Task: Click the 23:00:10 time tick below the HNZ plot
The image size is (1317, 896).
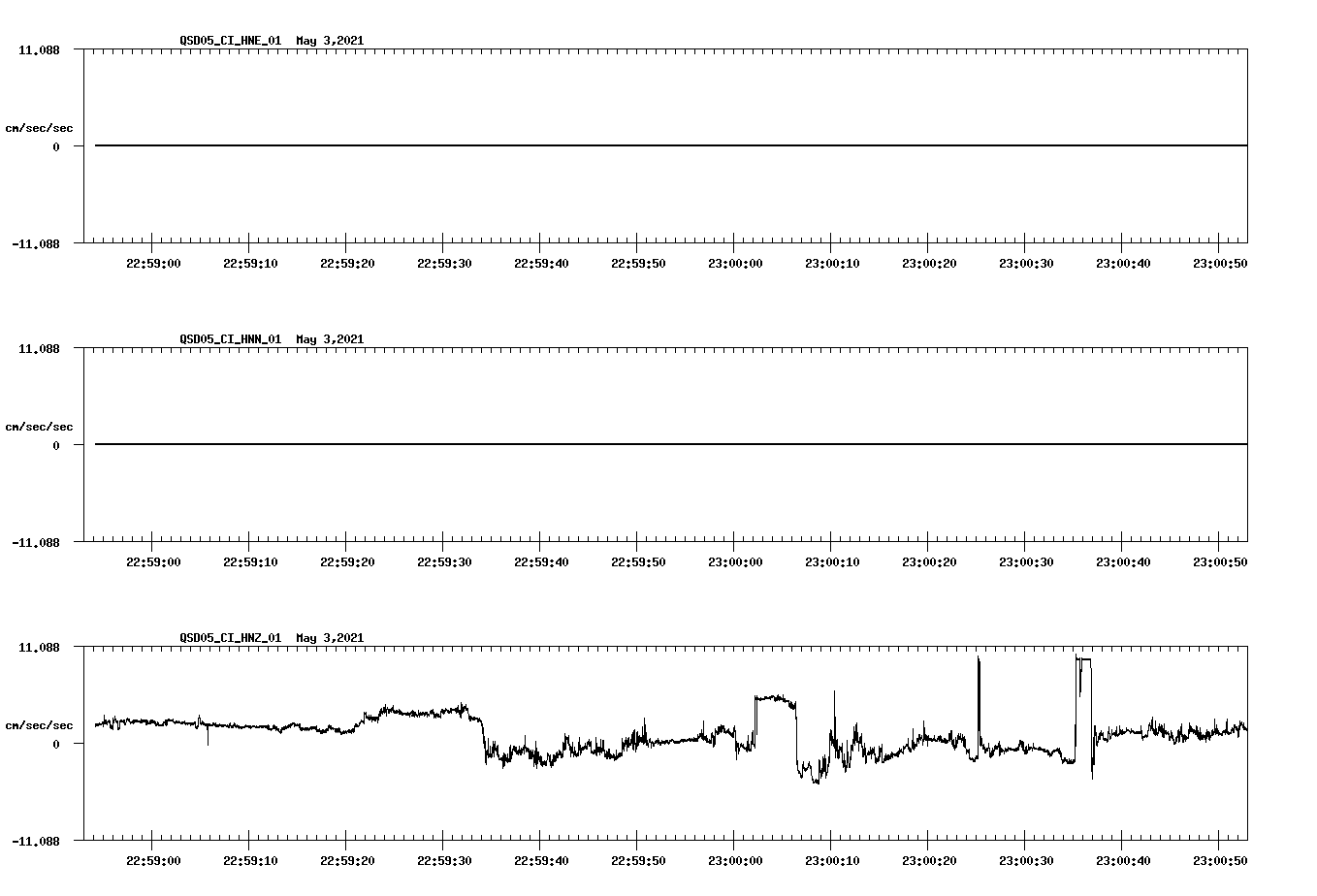Action: [831, 858]
